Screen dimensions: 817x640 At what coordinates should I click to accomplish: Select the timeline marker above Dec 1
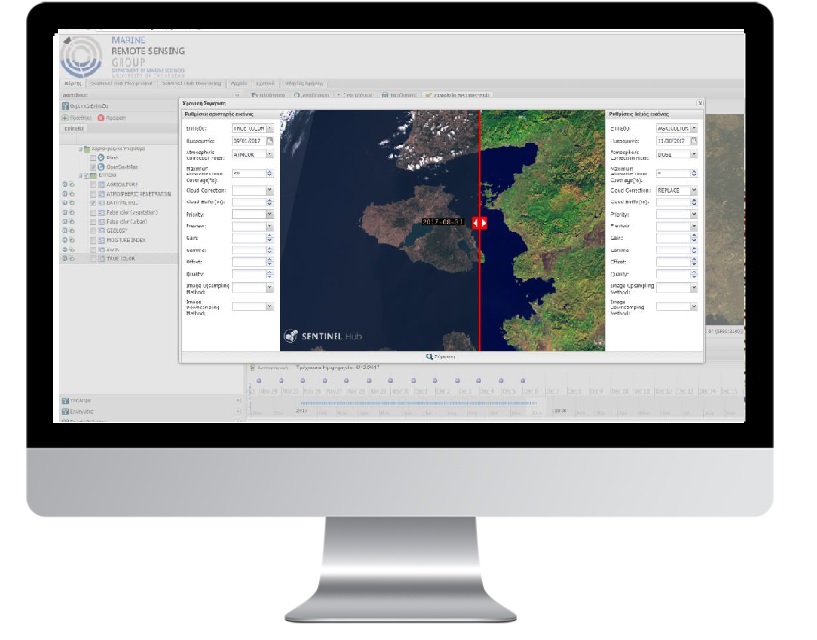[x=413, y=381]
